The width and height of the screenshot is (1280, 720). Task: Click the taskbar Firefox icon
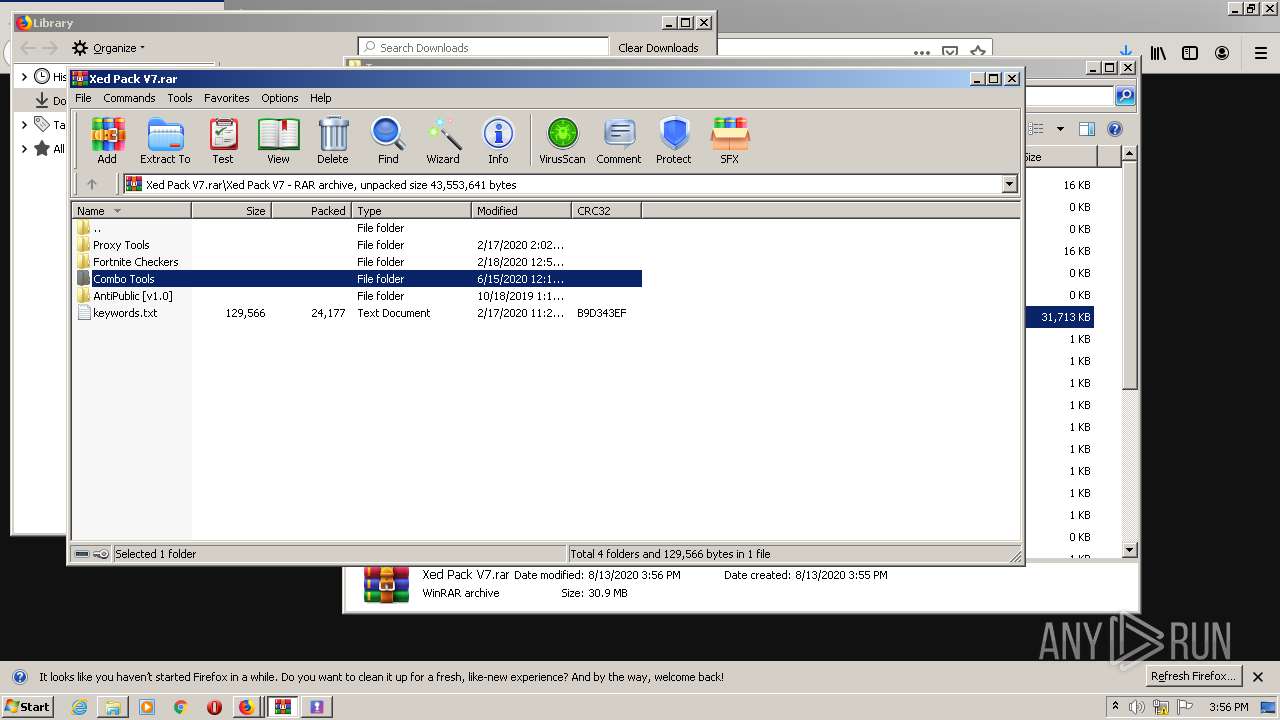tap(246, 707)
